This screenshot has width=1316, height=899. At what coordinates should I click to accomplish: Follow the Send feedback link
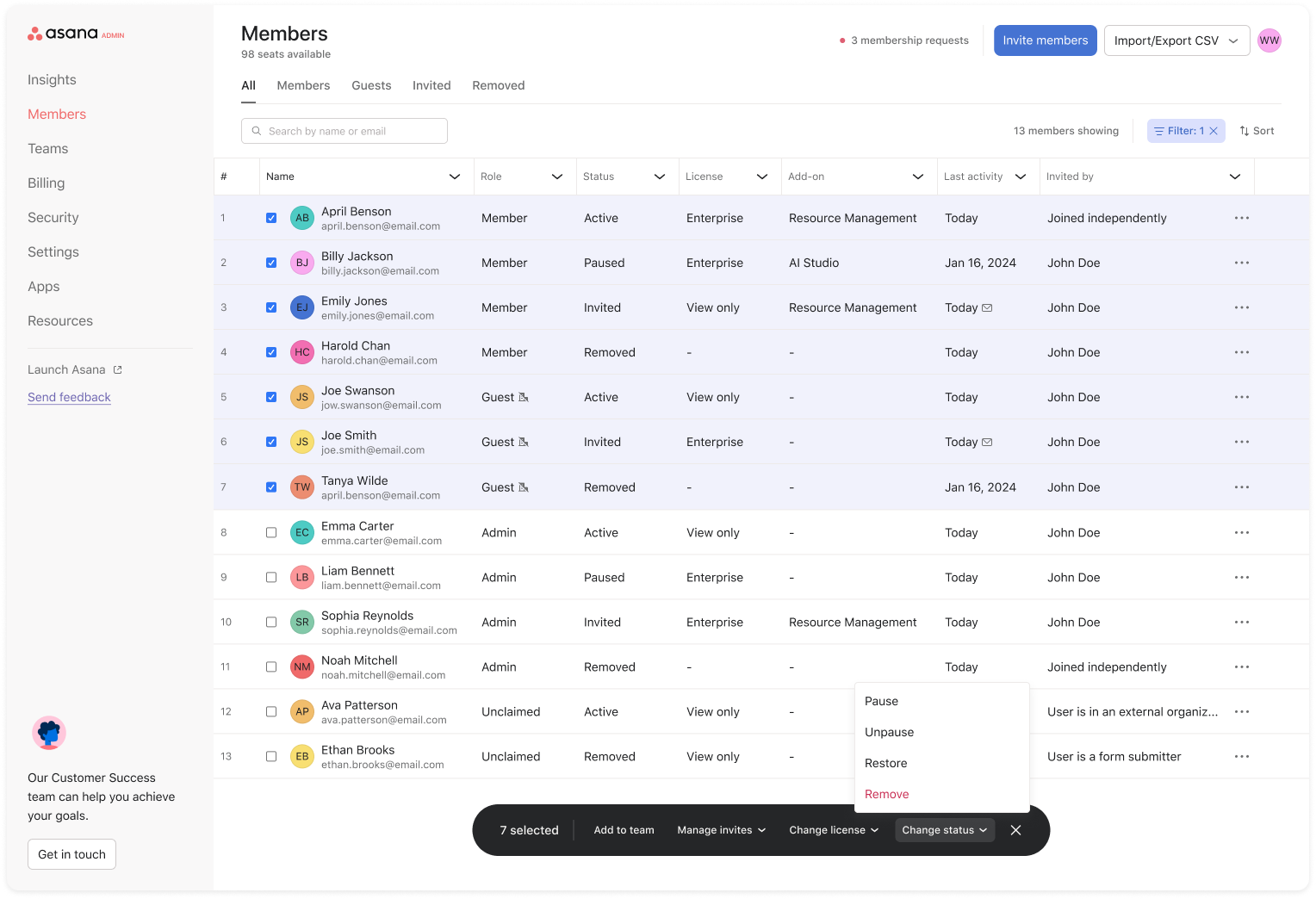[x=69, y=397]
